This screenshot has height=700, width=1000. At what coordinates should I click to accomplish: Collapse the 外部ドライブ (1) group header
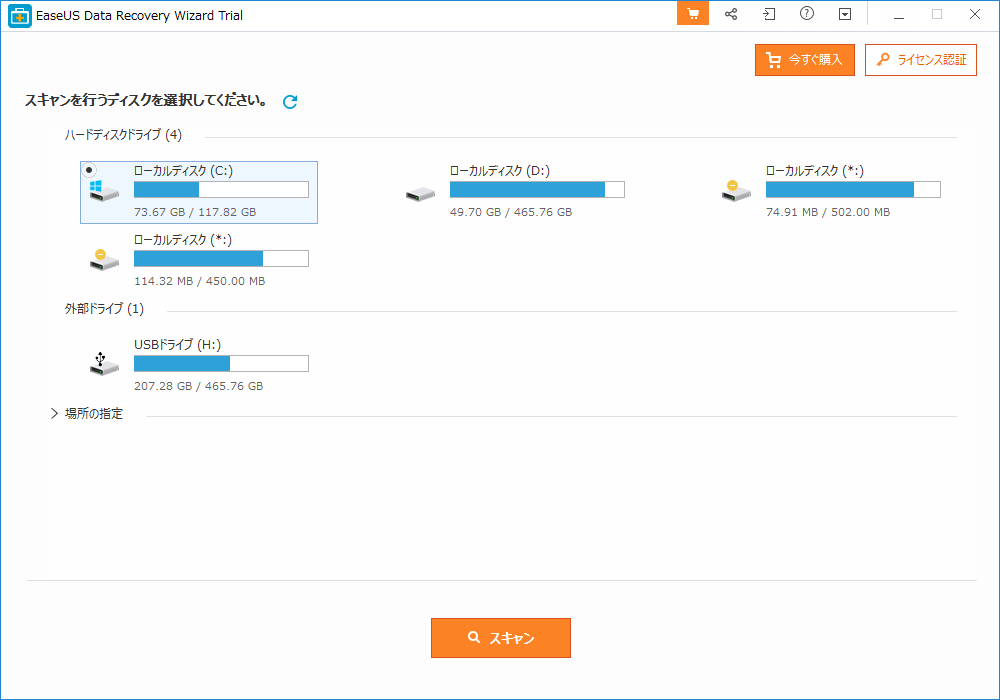[x=104, y=309]
